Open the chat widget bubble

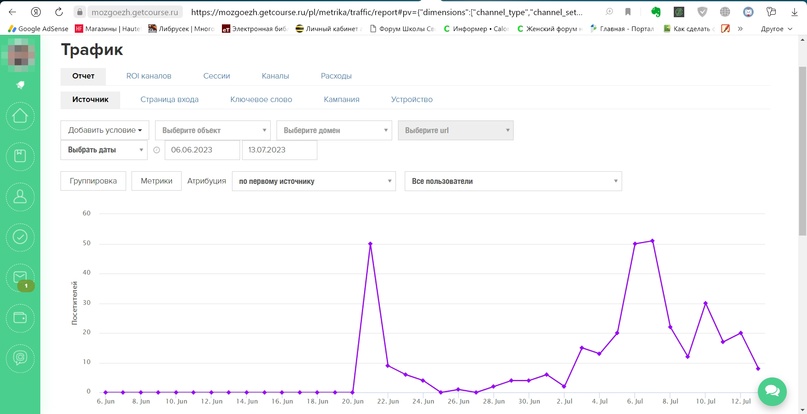click(772, 392)
